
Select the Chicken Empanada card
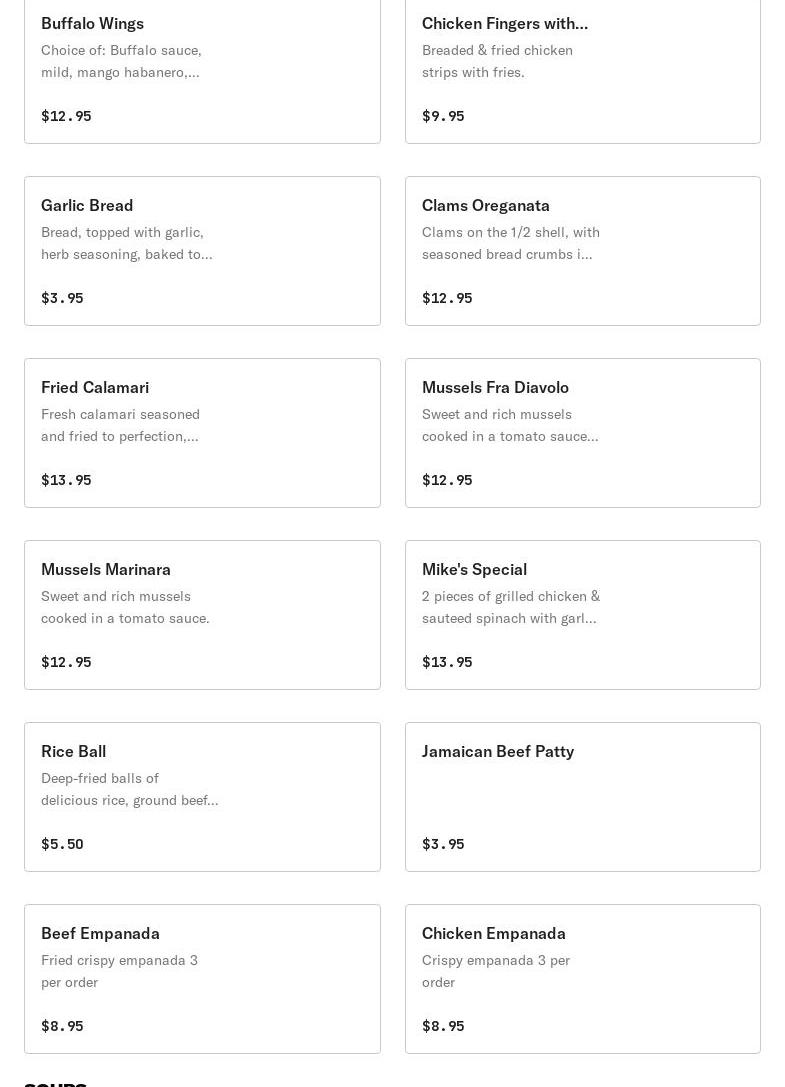(582, 979)
